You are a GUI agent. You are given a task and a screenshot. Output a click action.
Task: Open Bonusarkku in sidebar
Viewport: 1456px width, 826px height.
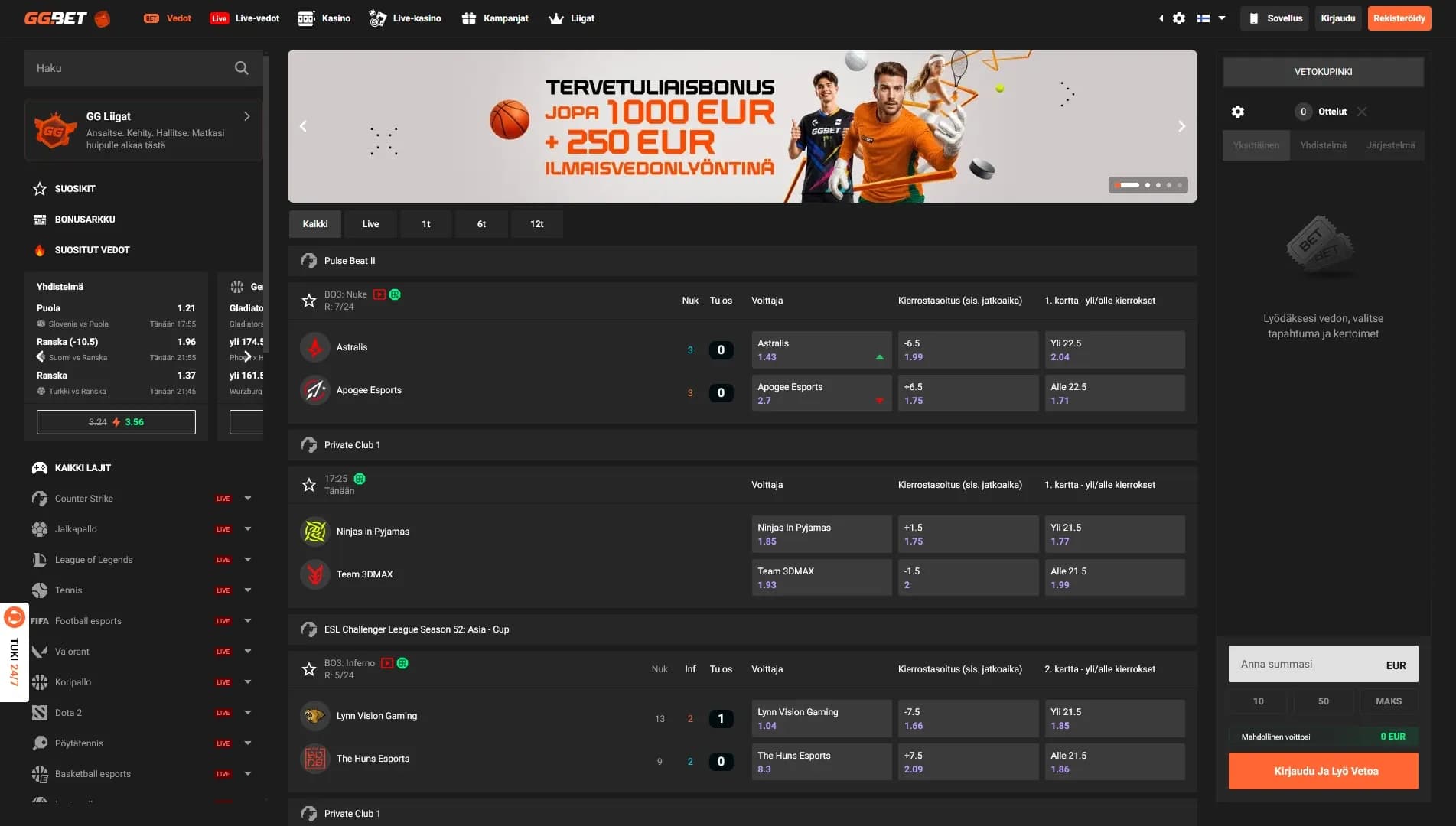pos(74,220)
